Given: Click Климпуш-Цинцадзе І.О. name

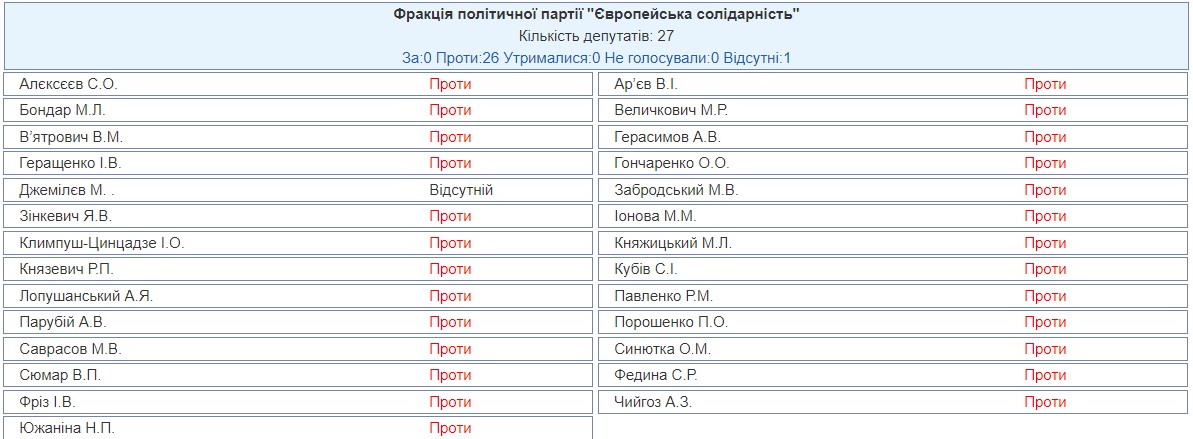Looking at the screenshot, I should (102, 243).
